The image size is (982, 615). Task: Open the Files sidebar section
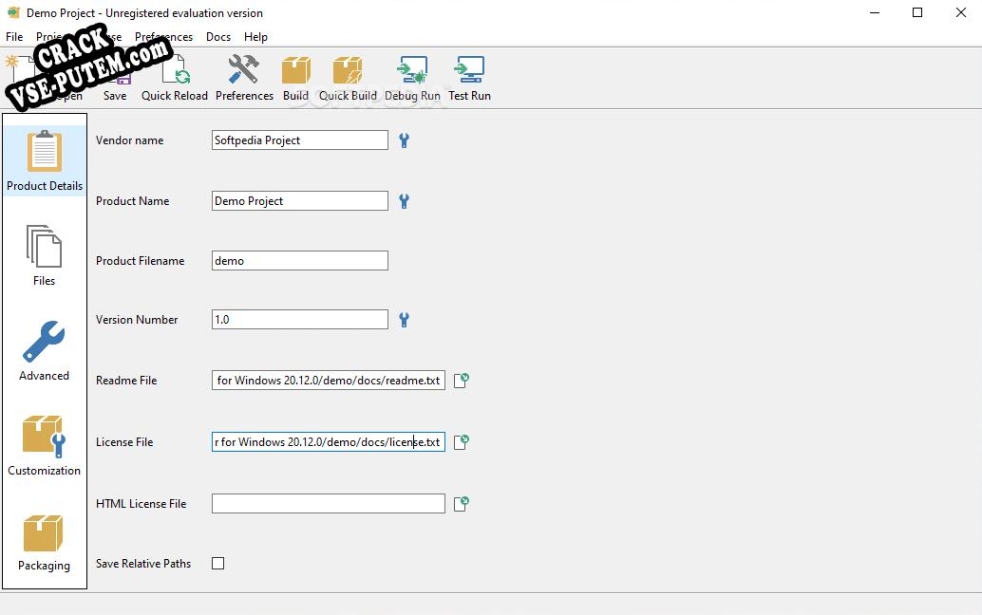[x=44, y=256]
